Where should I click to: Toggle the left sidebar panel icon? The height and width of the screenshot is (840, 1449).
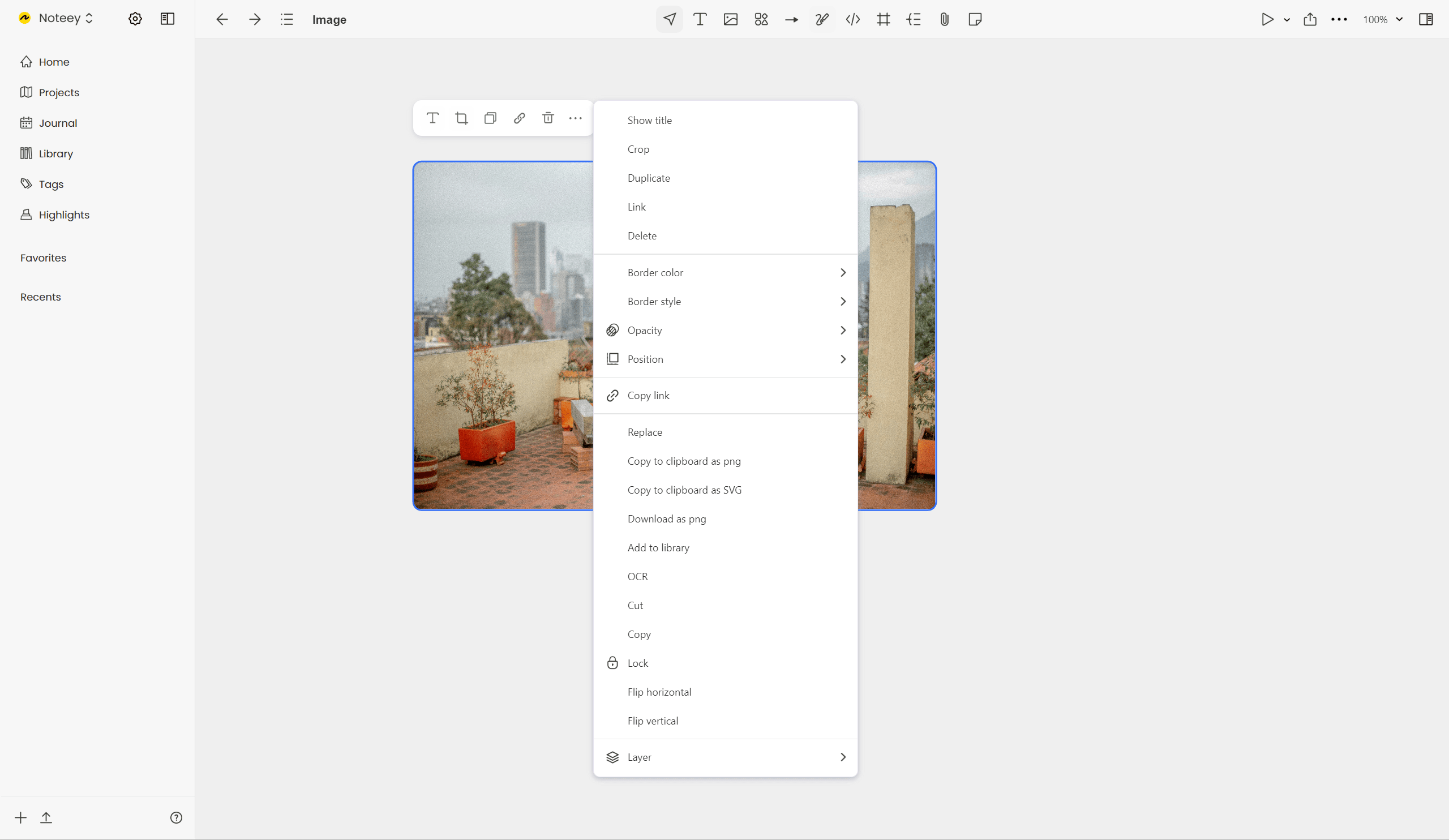168,19
